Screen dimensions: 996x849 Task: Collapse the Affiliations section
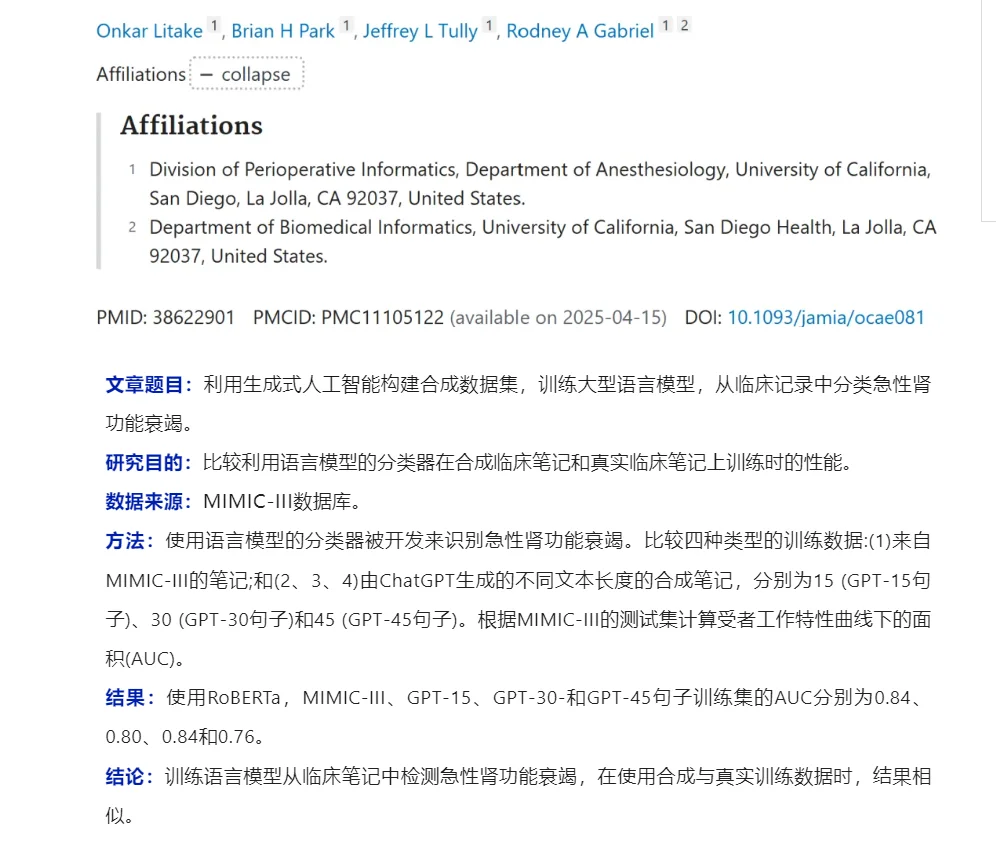point(247,74)
